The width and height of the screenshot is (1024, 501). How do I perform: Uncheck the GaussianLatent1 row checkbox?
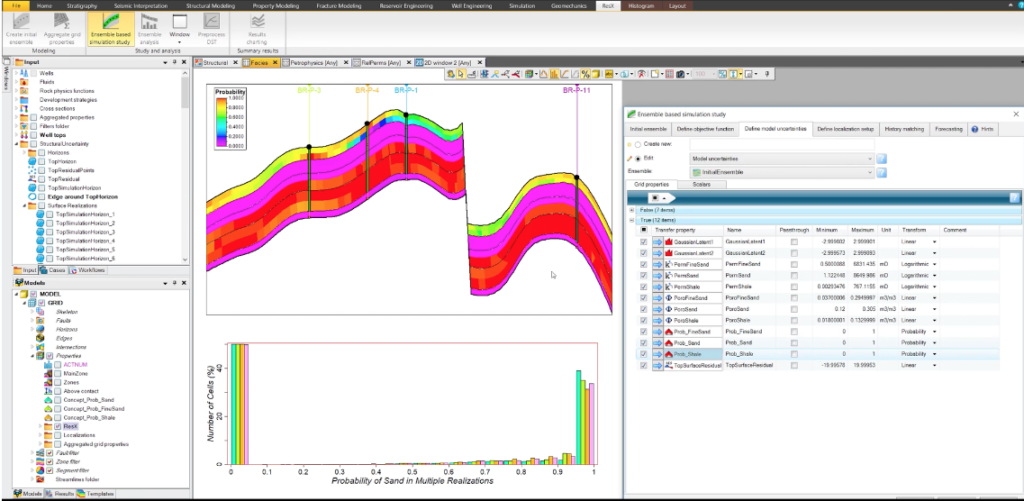[641, 241]
